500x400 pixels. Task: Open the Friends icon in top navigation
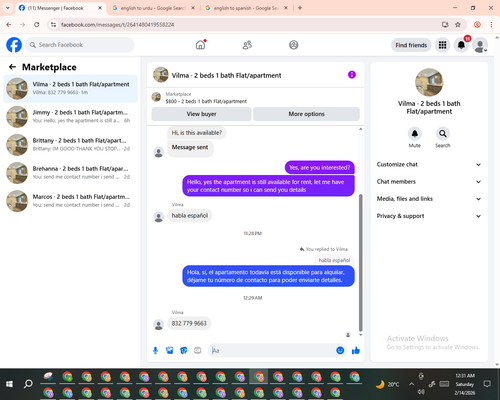coord(247,45)
